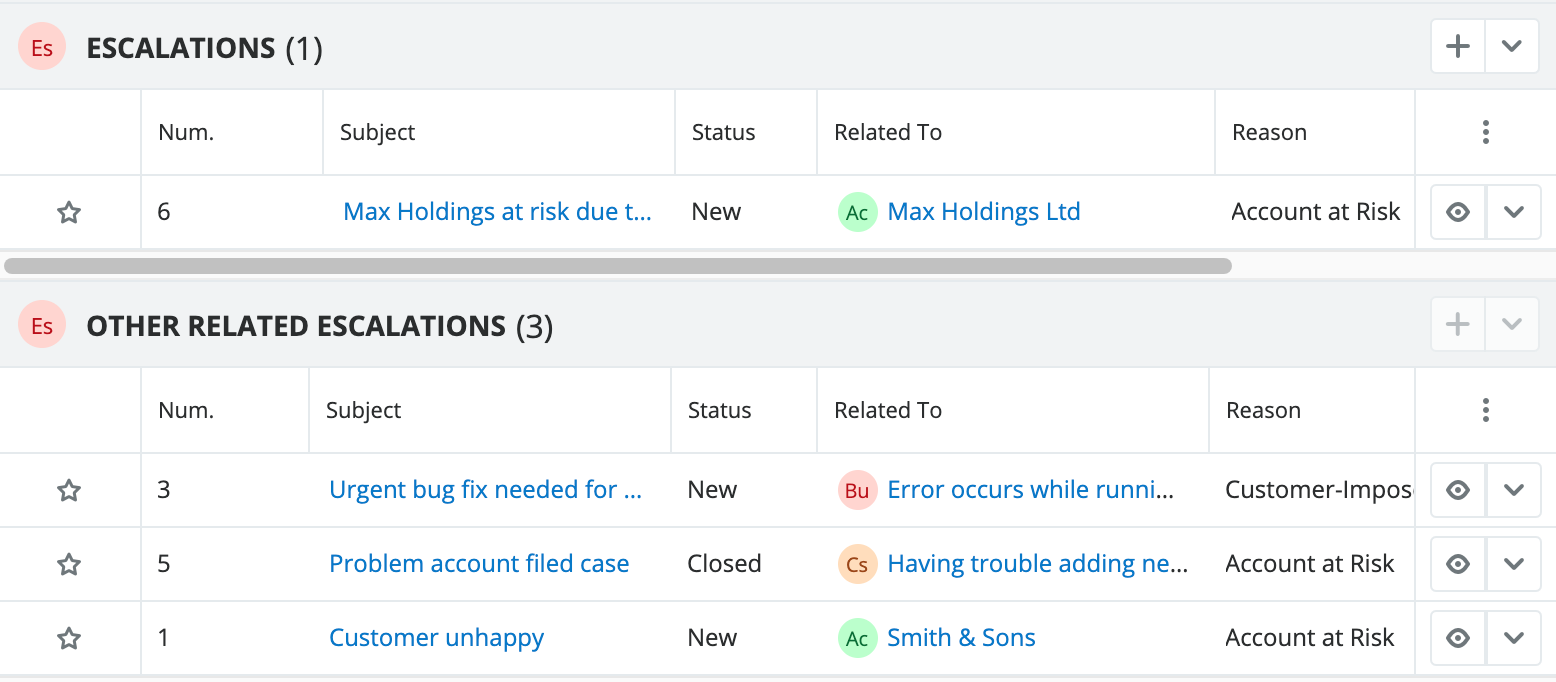Star the Customer unhappy escalation

(69, 638)
